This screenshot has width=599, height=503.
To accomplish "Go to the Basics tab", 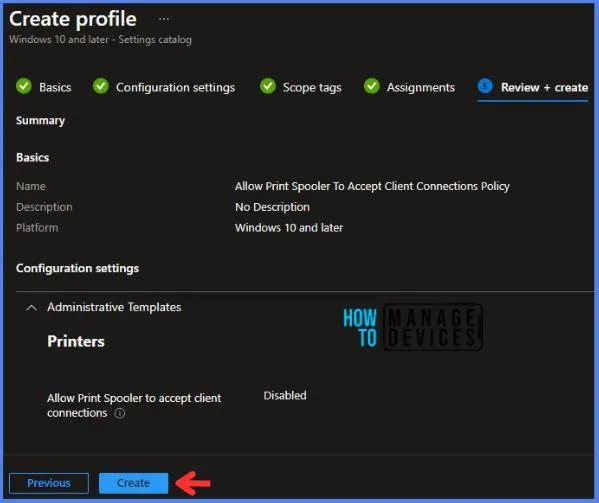I will coord(55,87).
